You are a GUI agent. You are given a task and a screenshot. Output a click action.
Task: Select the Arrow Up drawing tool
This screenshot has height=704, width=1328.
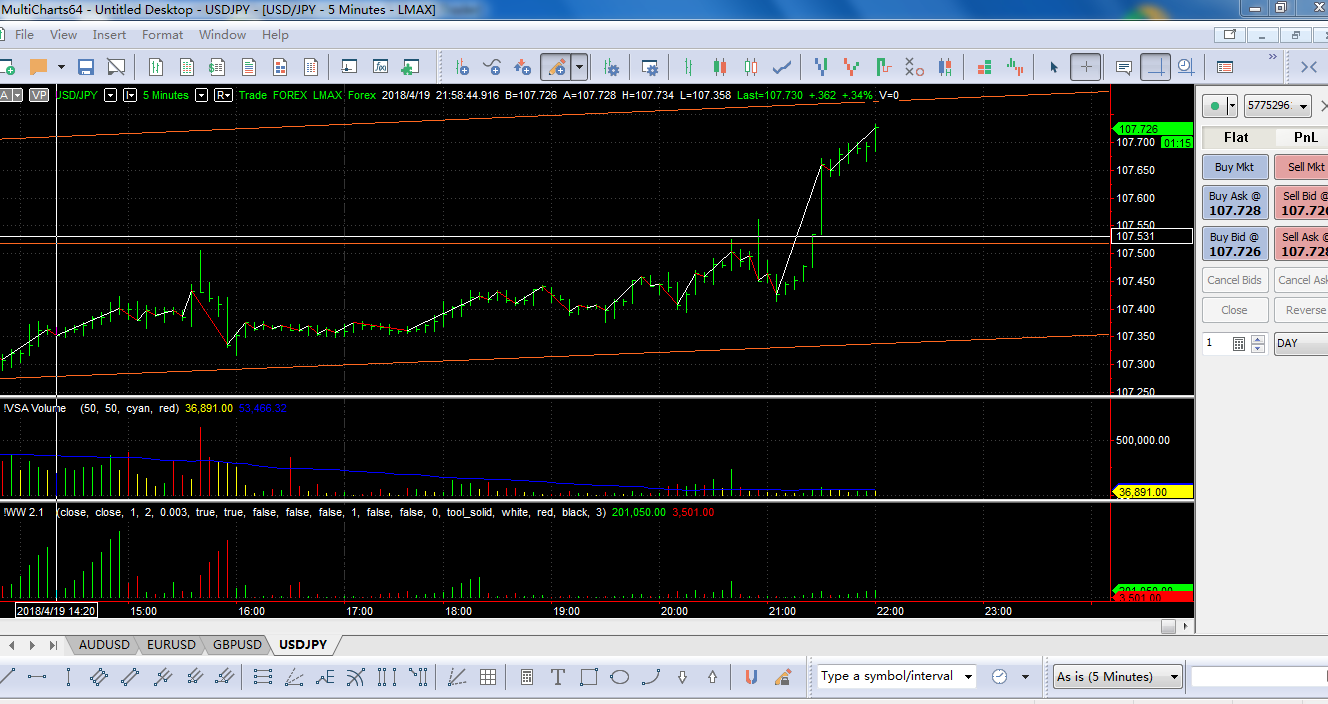(x=712, y=677)
